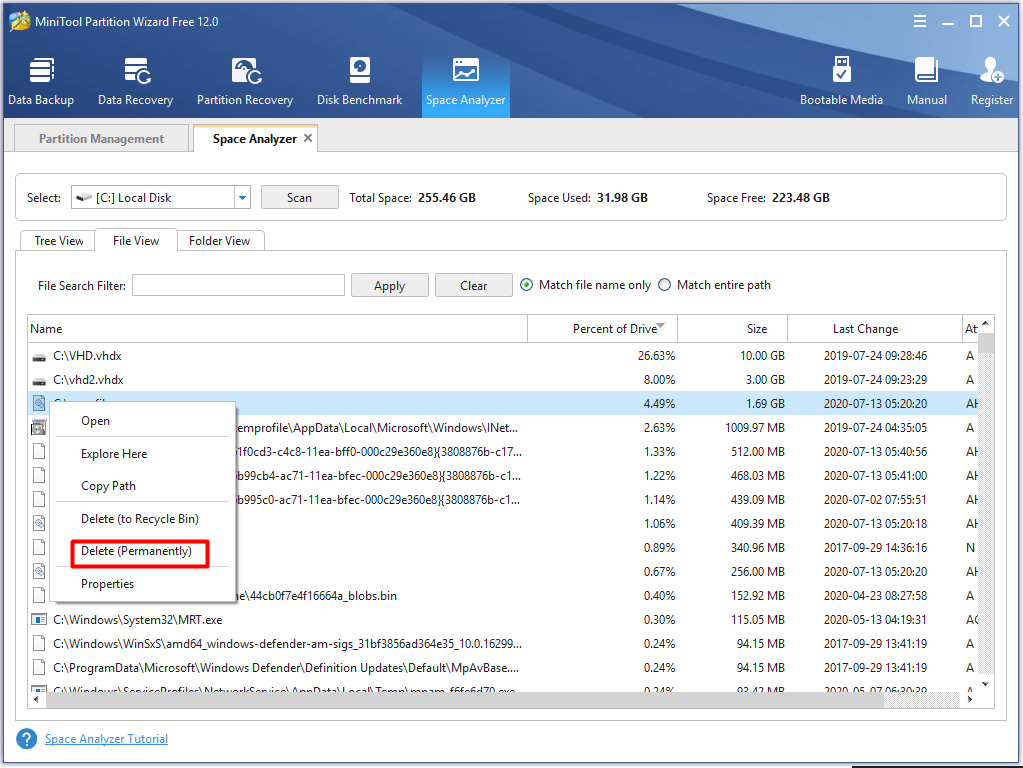The height and width of the screenshot is (768, 1023).
Task: Launch the Data Recovery tool
Action: pyautogui.click(x=136, y=82)
